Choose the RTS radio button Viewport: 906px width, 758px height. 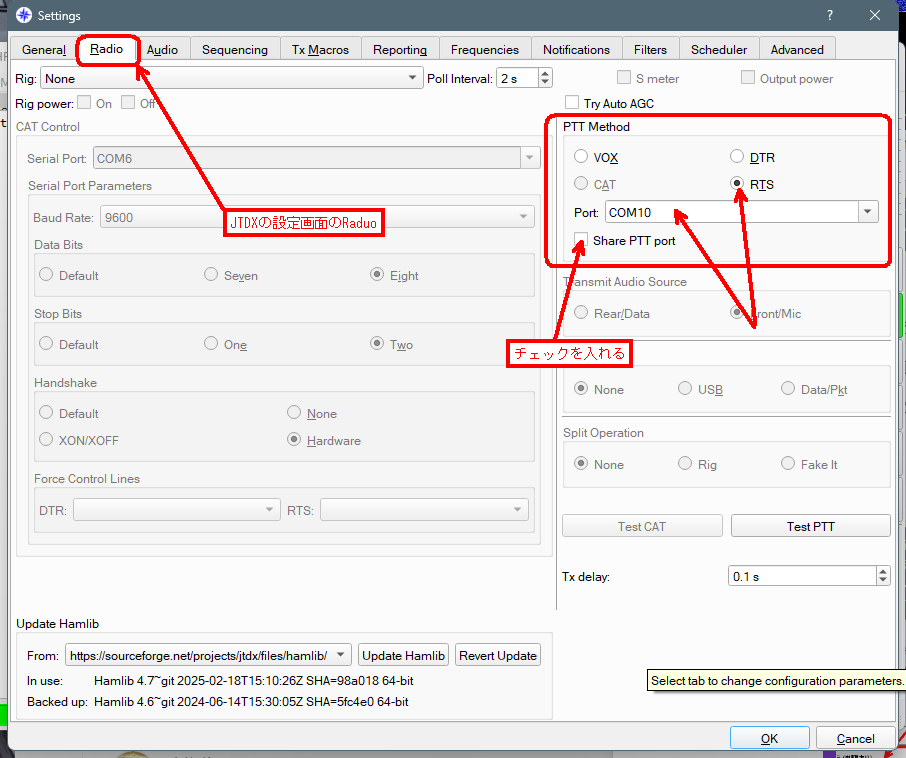(737, 184)
